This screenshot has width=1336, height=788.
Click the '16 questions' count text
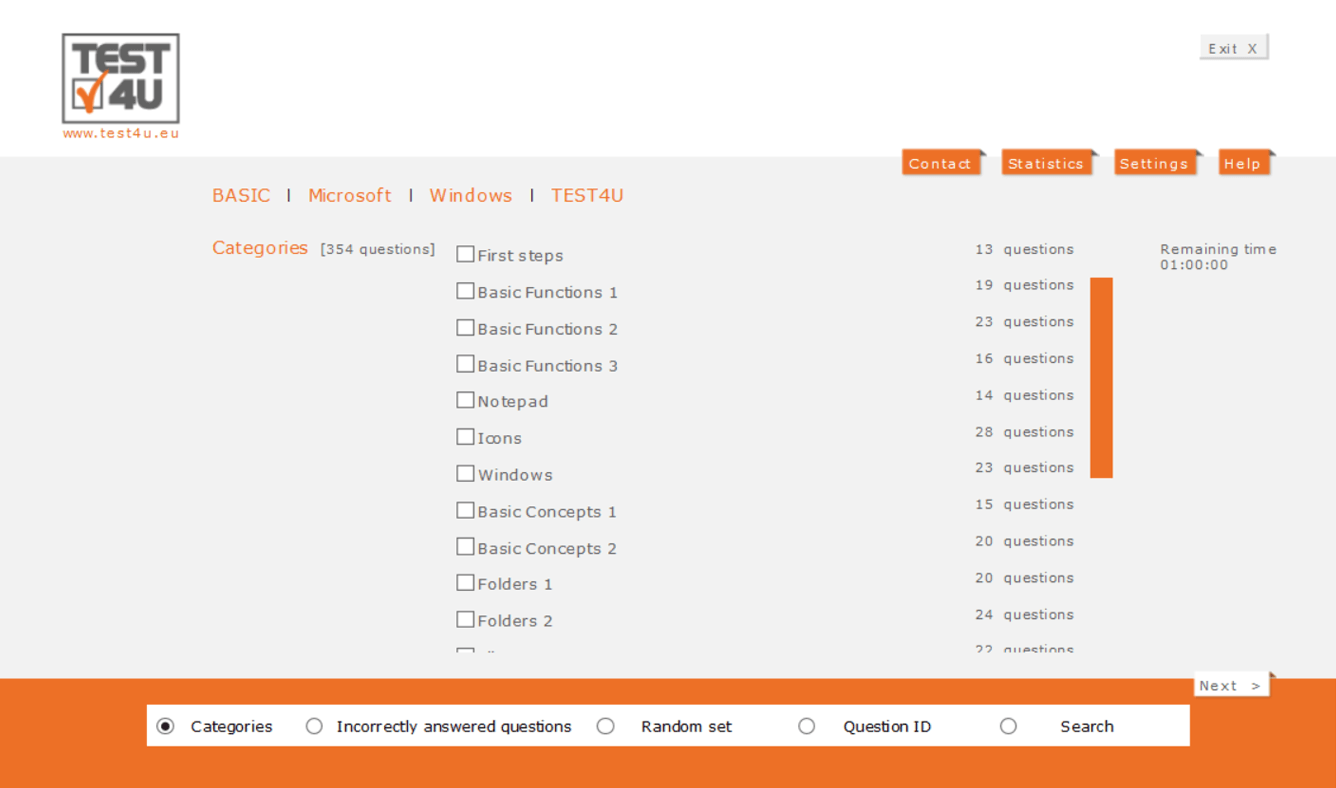click(x=1024, y=358)
